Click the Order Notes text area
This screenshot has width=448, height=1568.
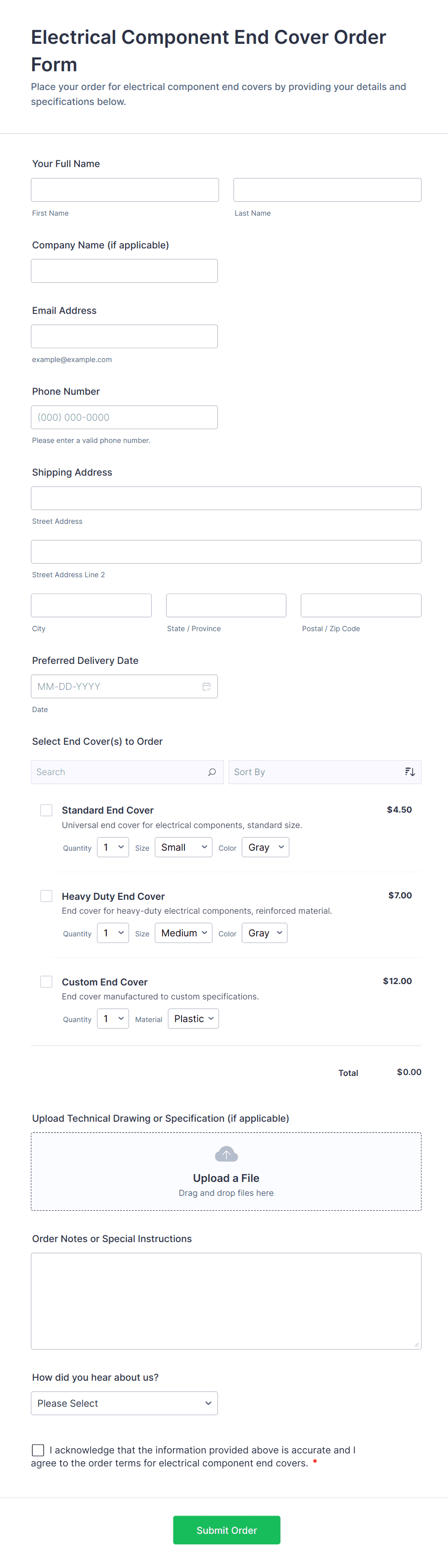click(x=226, y=1301)
